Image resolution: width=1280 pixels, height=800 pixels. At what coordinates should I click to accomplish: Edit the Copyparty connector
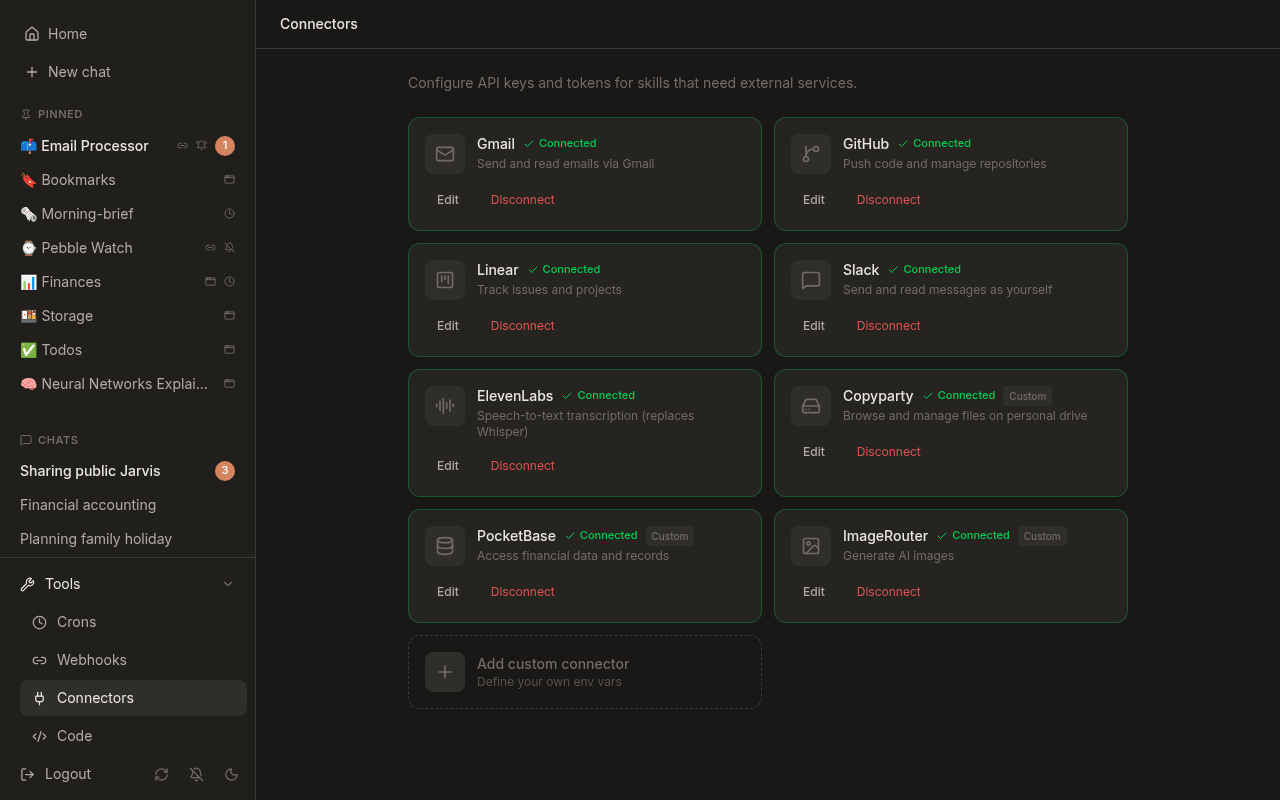[814, 452]
